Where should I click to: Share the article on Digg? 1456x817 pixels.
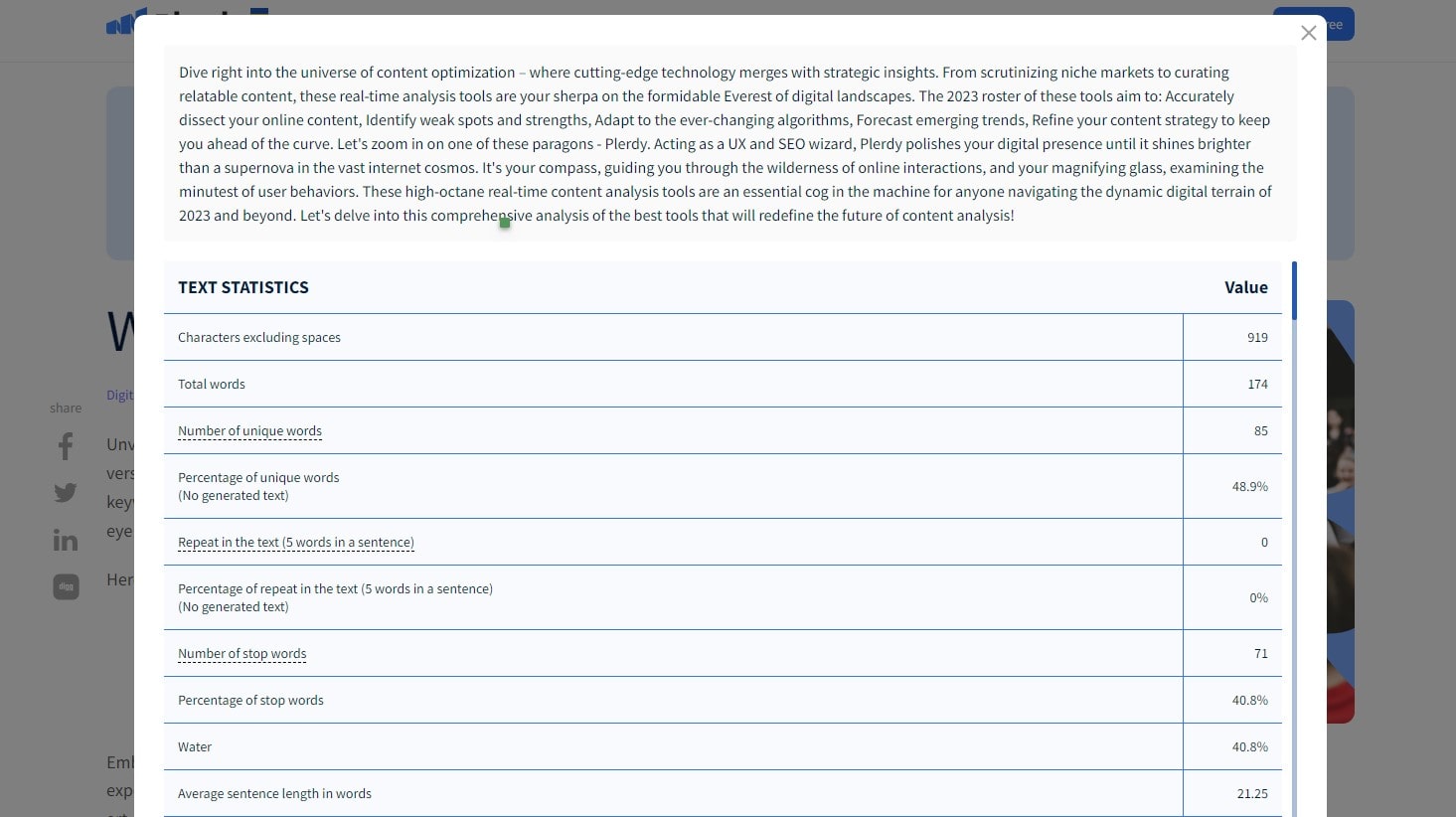tap(65, 586)
